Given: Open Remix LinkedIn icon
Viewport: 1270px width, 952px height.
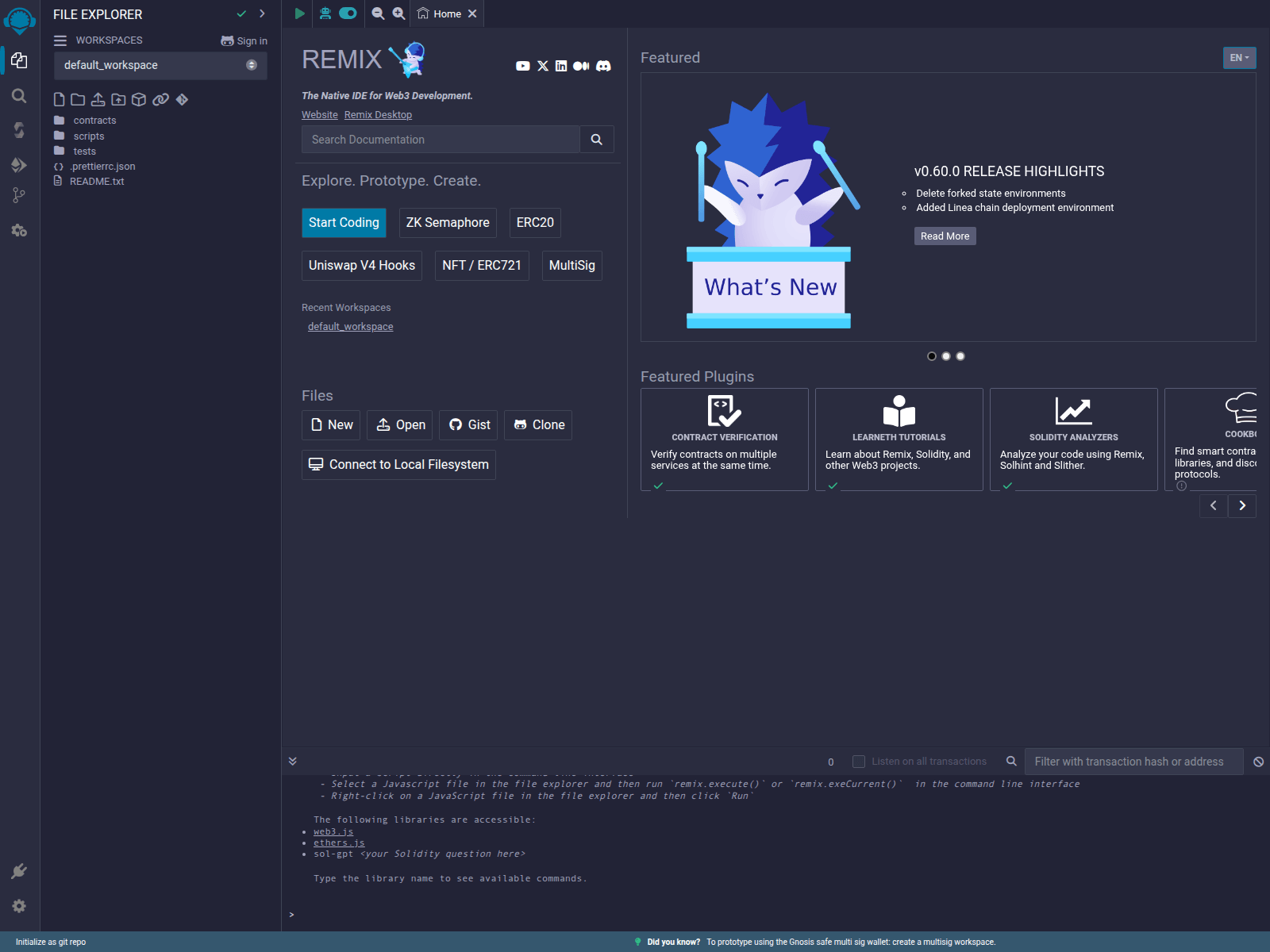Looking at the screenshot, I should [x=561, y=66].
